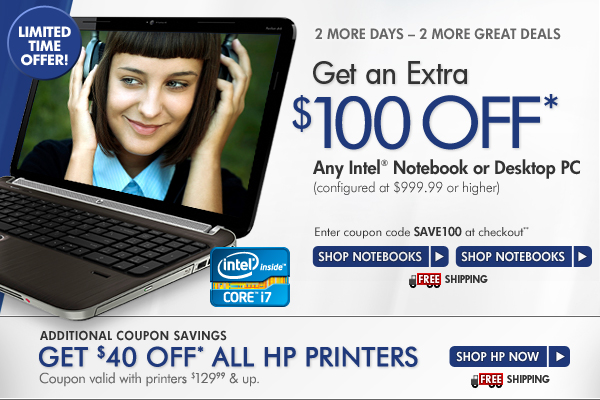Click the arrow icon on the right Shop Notebooks button
Screen dimensions: 600x400
point(582,256)
